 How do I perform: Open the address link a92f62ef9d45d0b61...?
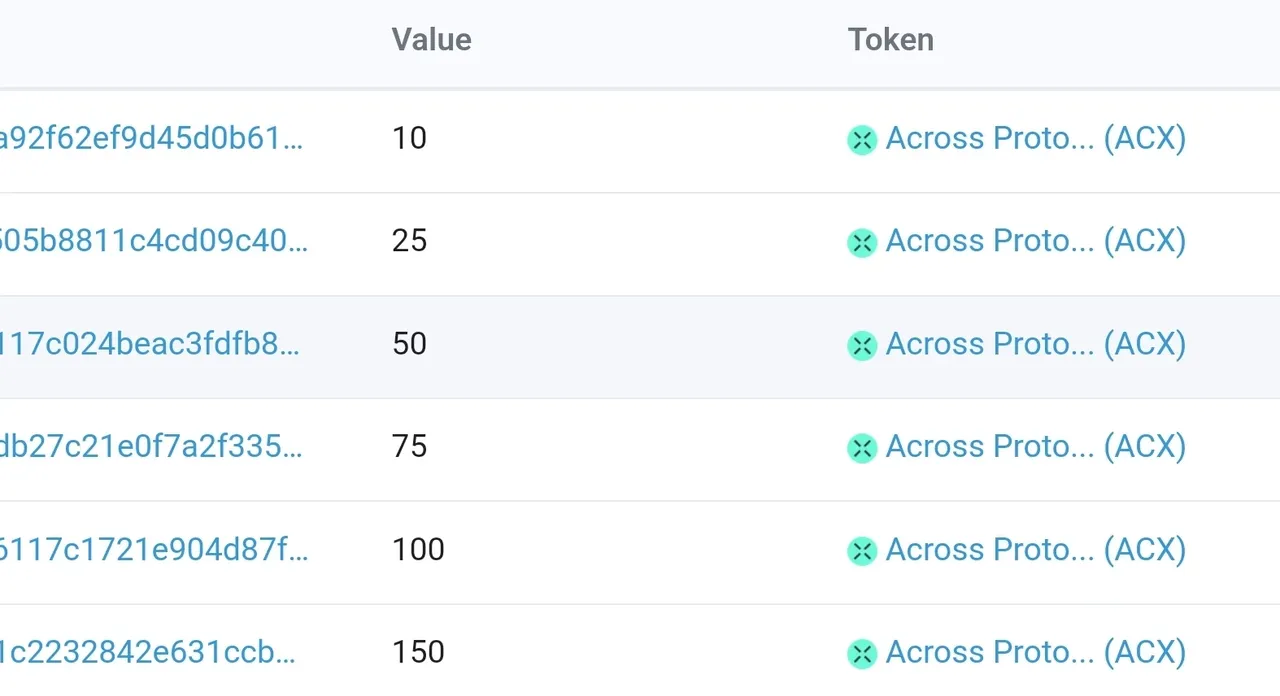tap(151, 138)
